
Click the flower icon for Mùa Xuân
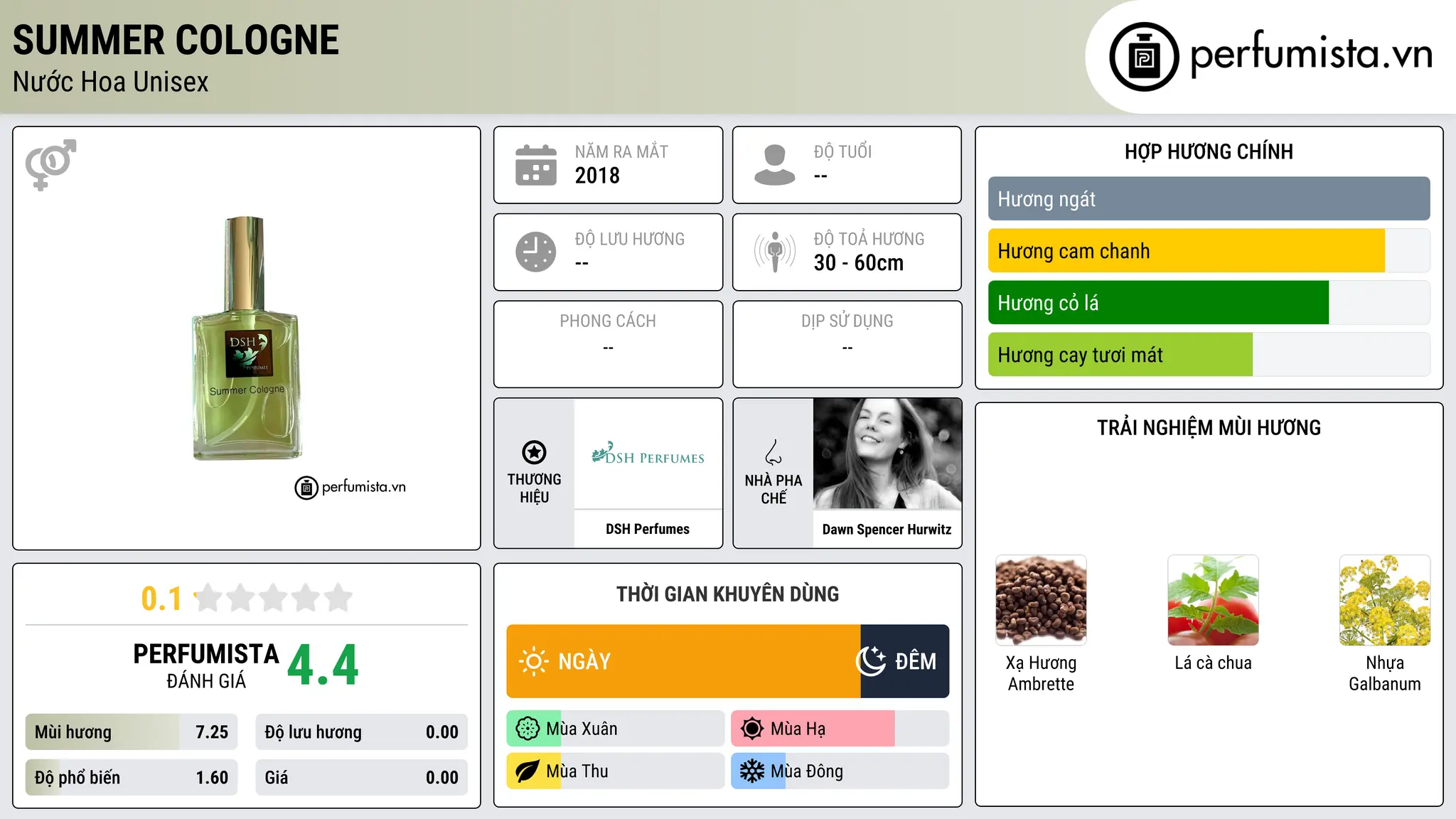(528, 729)
